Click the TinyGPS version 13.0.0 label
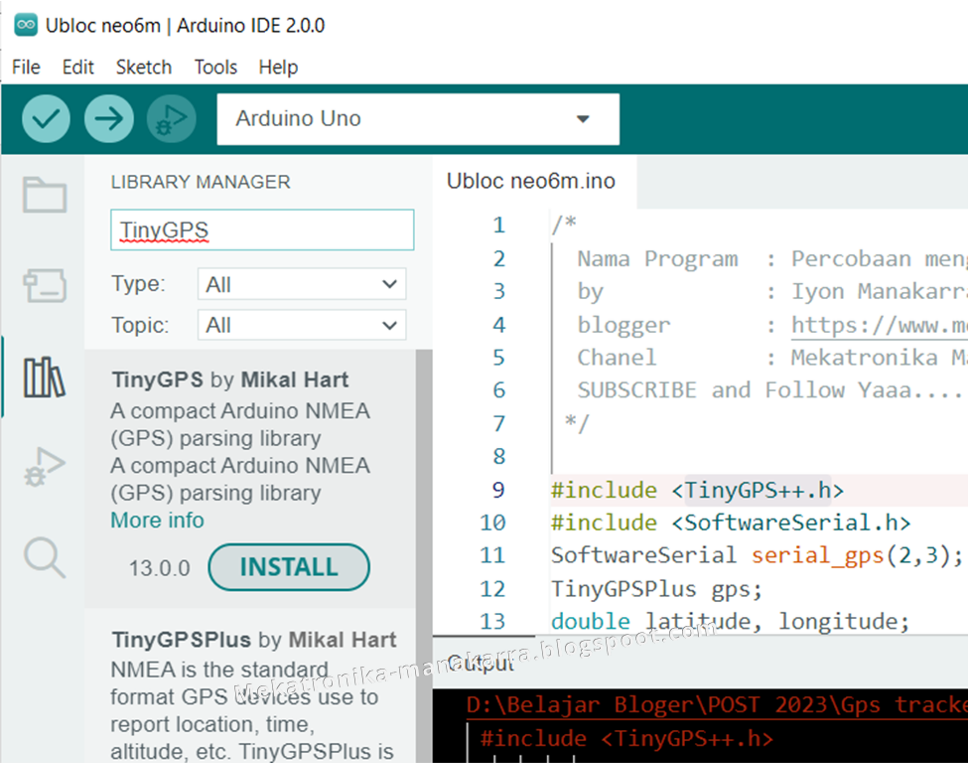Image resolution: width=968 pixels, height=763 pixels. click(x=159, y=568)
